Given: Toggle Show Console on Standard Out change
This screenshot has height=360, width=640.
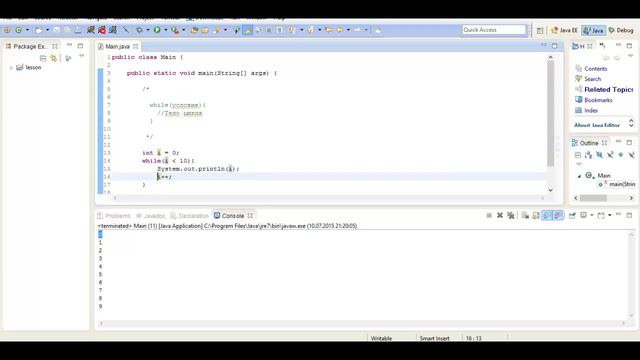Looking at the screenshot, I should coord(547,216).
